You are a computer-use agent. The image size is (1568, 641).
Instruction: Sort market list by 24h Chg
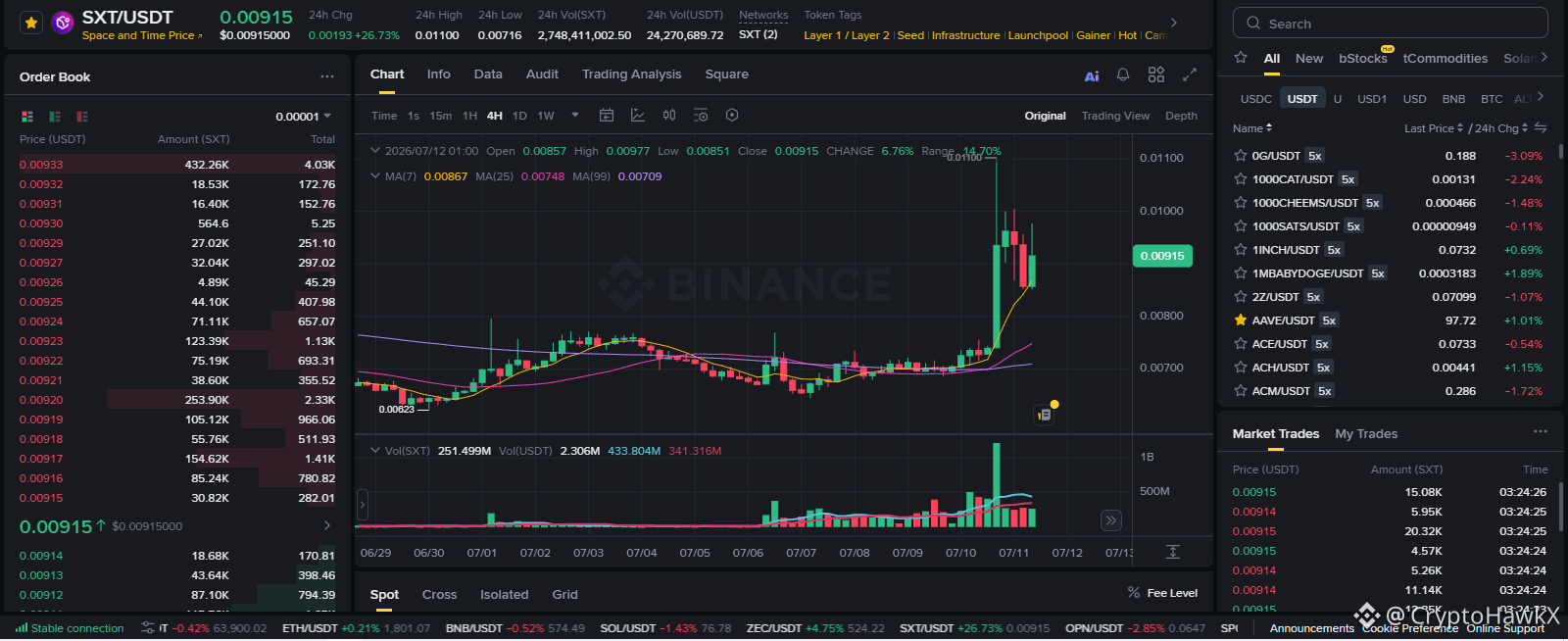point(1501,128)
